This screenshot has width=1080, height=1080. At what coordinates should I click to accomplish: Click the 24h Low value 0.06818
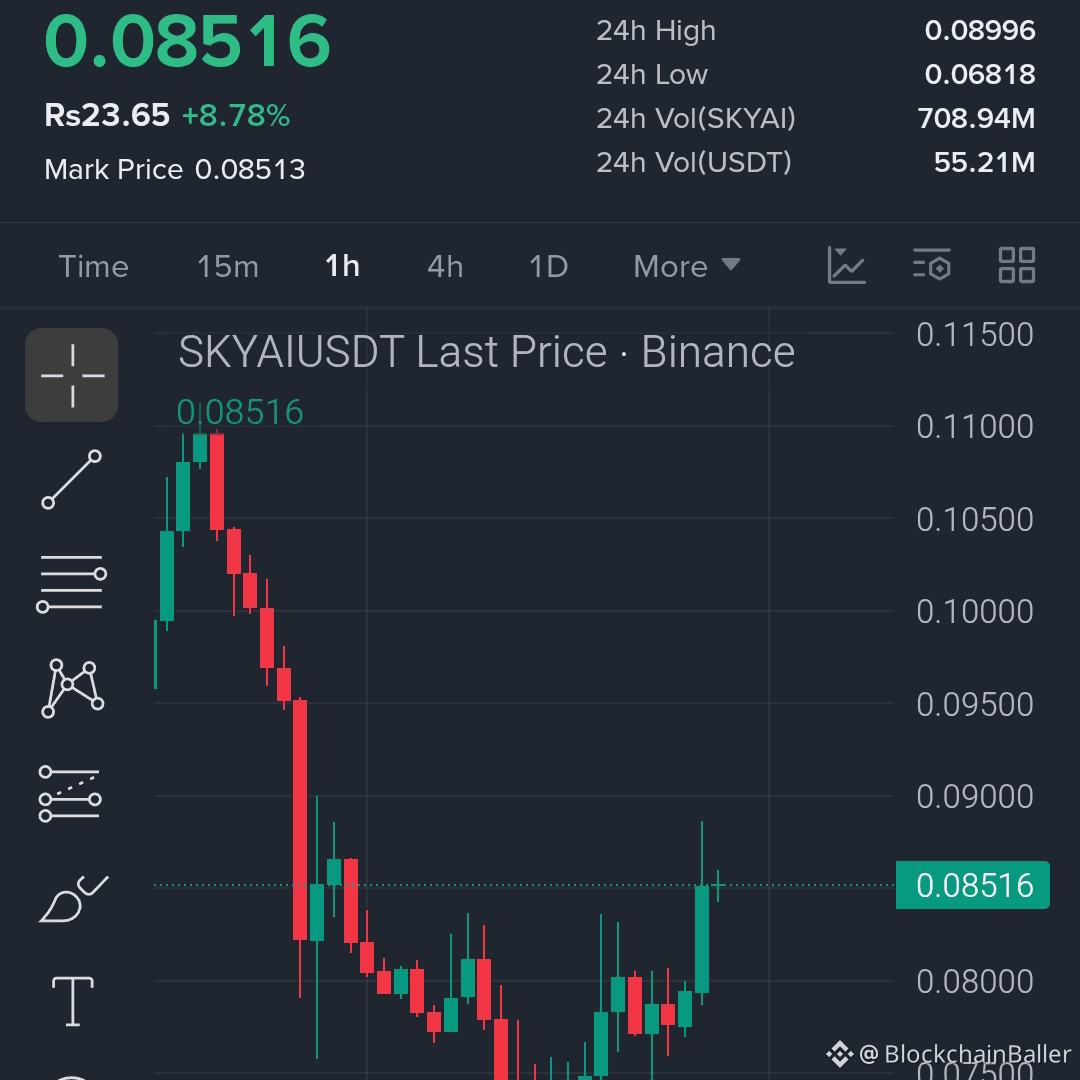coord(979,74)
